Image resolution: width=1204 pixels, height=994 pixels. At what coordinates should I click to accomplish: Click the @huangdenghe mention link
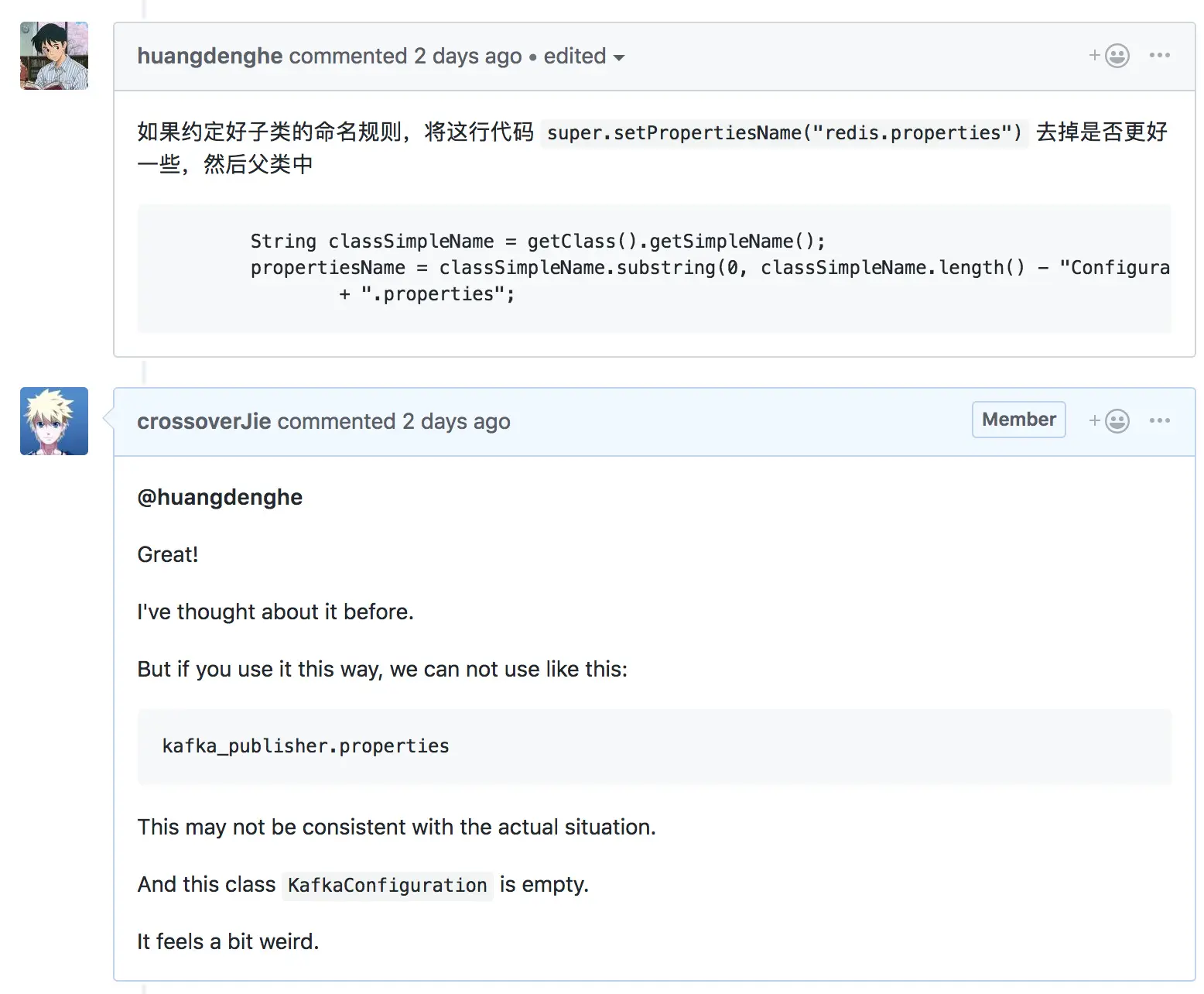point(220,497)
